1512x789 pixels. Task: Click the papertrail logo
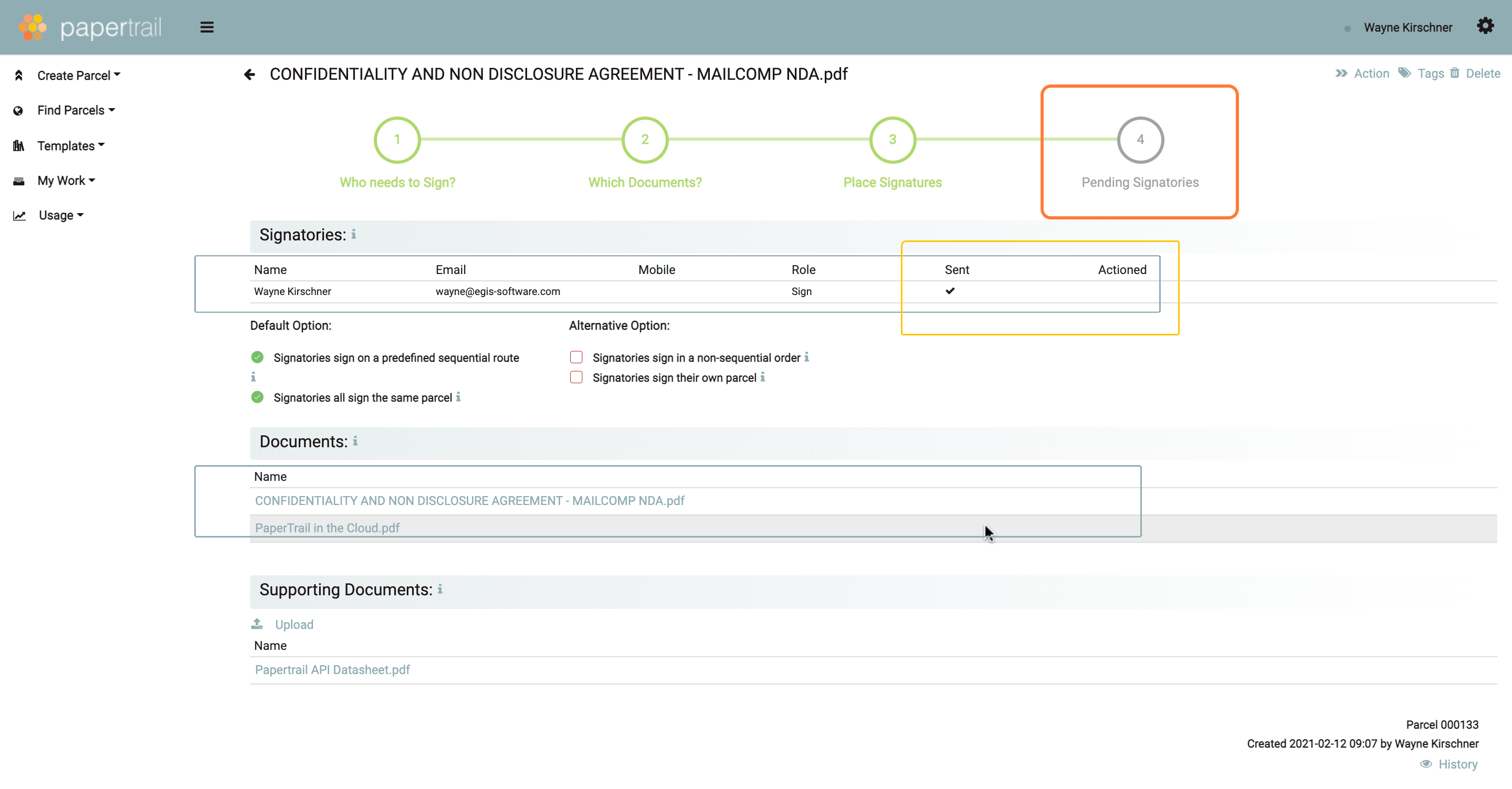tap(90, 27)
